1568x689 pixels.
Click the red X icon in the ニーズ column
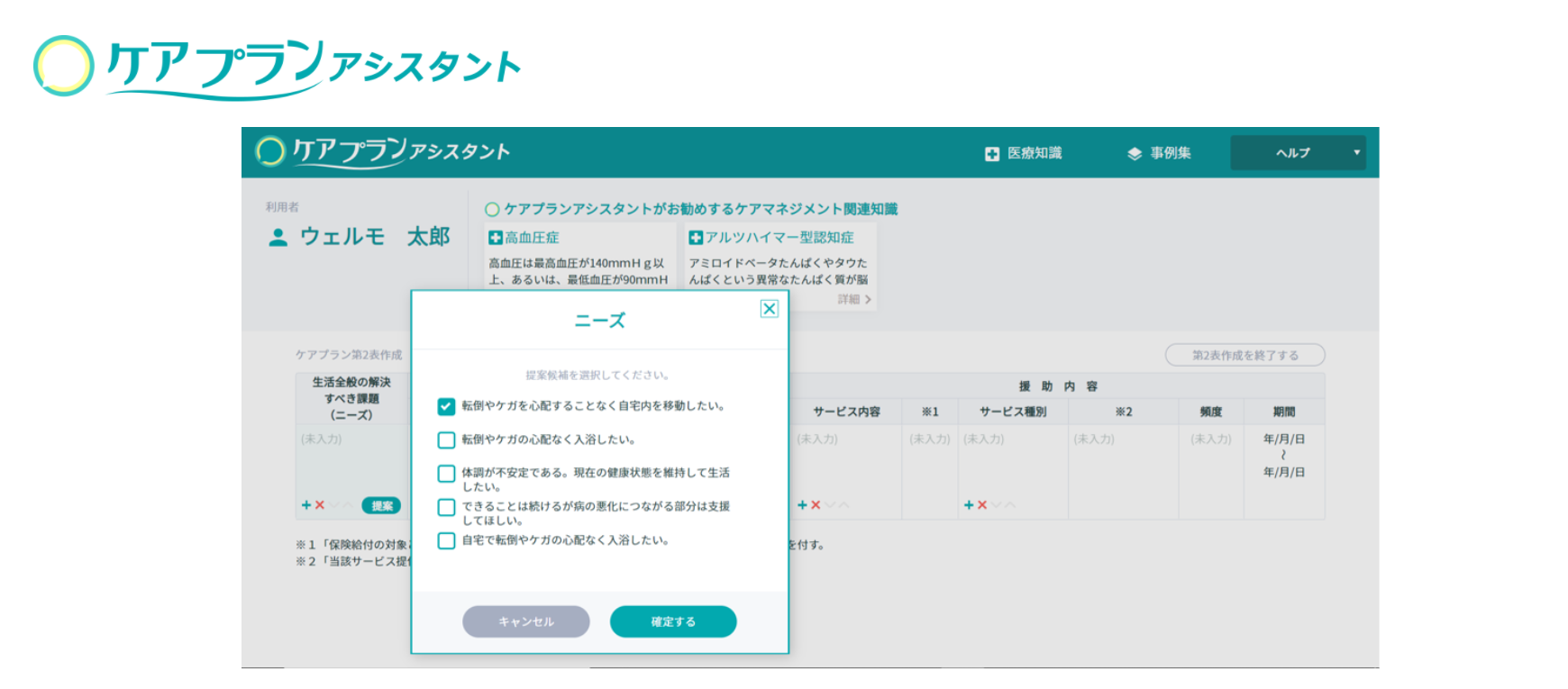tap(319, 505)
